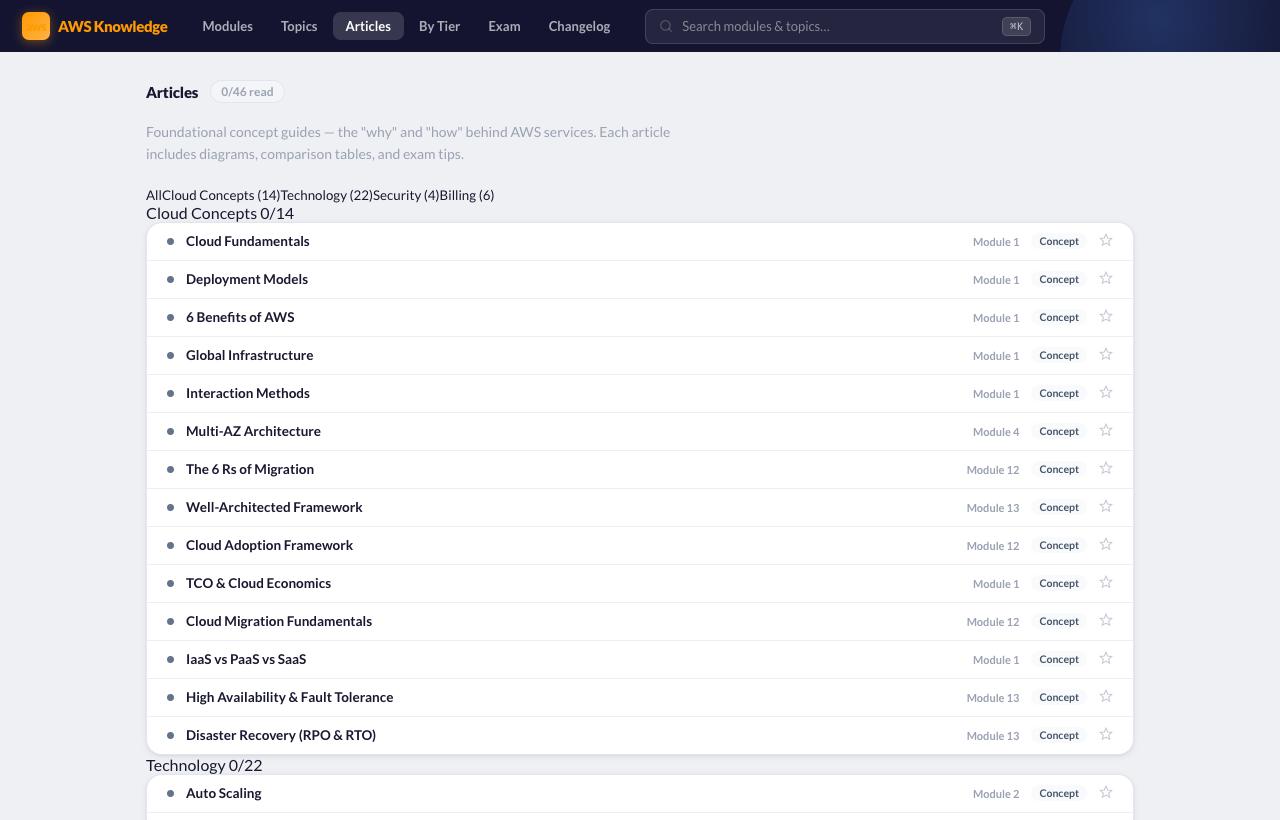
Task: Select the All filter tab
Action: (154, 195)
